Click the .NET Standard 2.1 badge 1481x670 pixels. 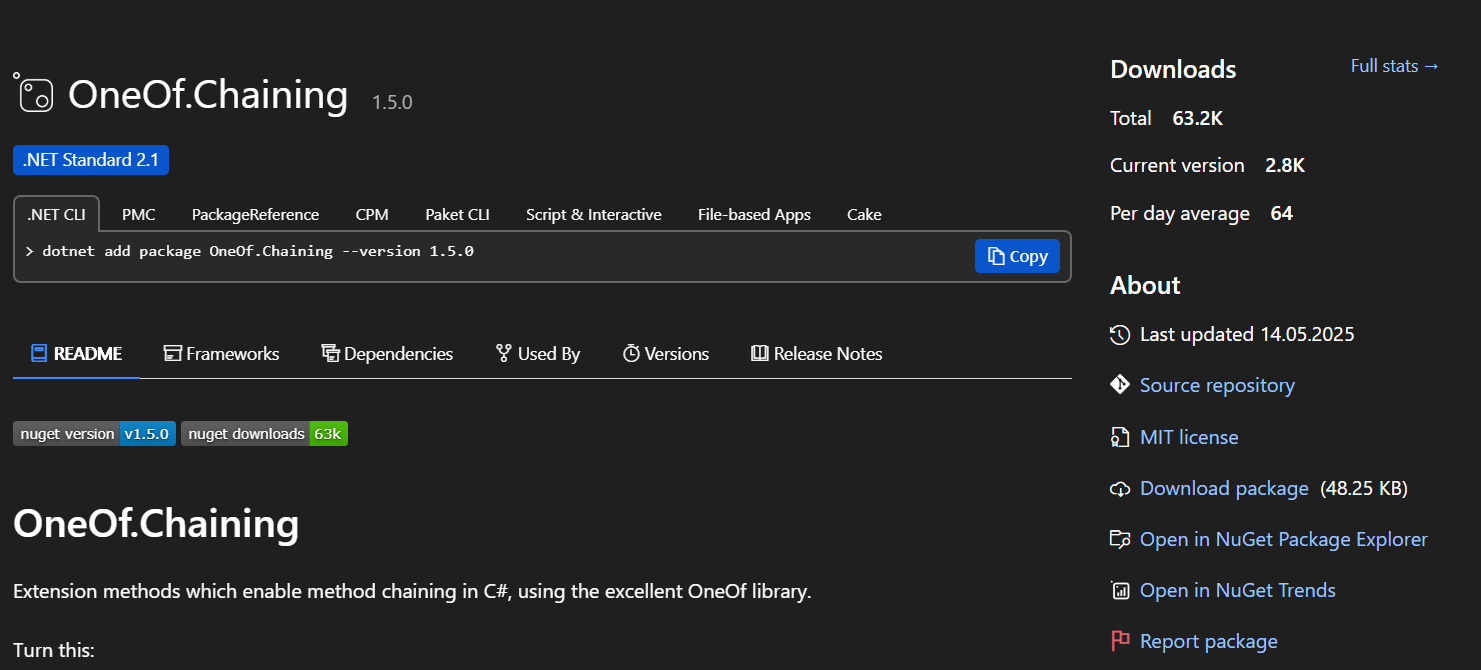click(x=91, y=160)
